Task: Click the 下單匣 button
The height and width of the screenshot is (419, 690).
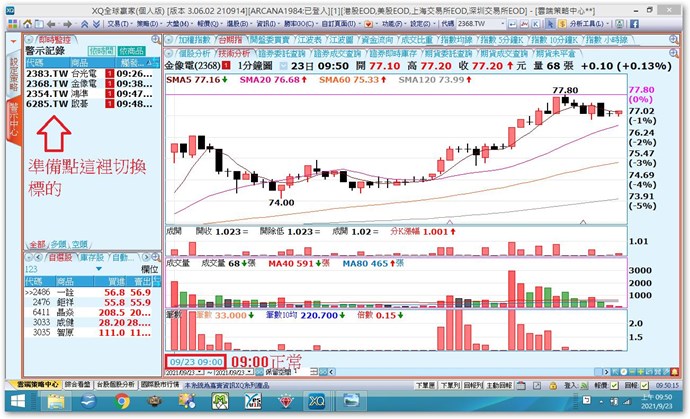Action: coord(424,383)
